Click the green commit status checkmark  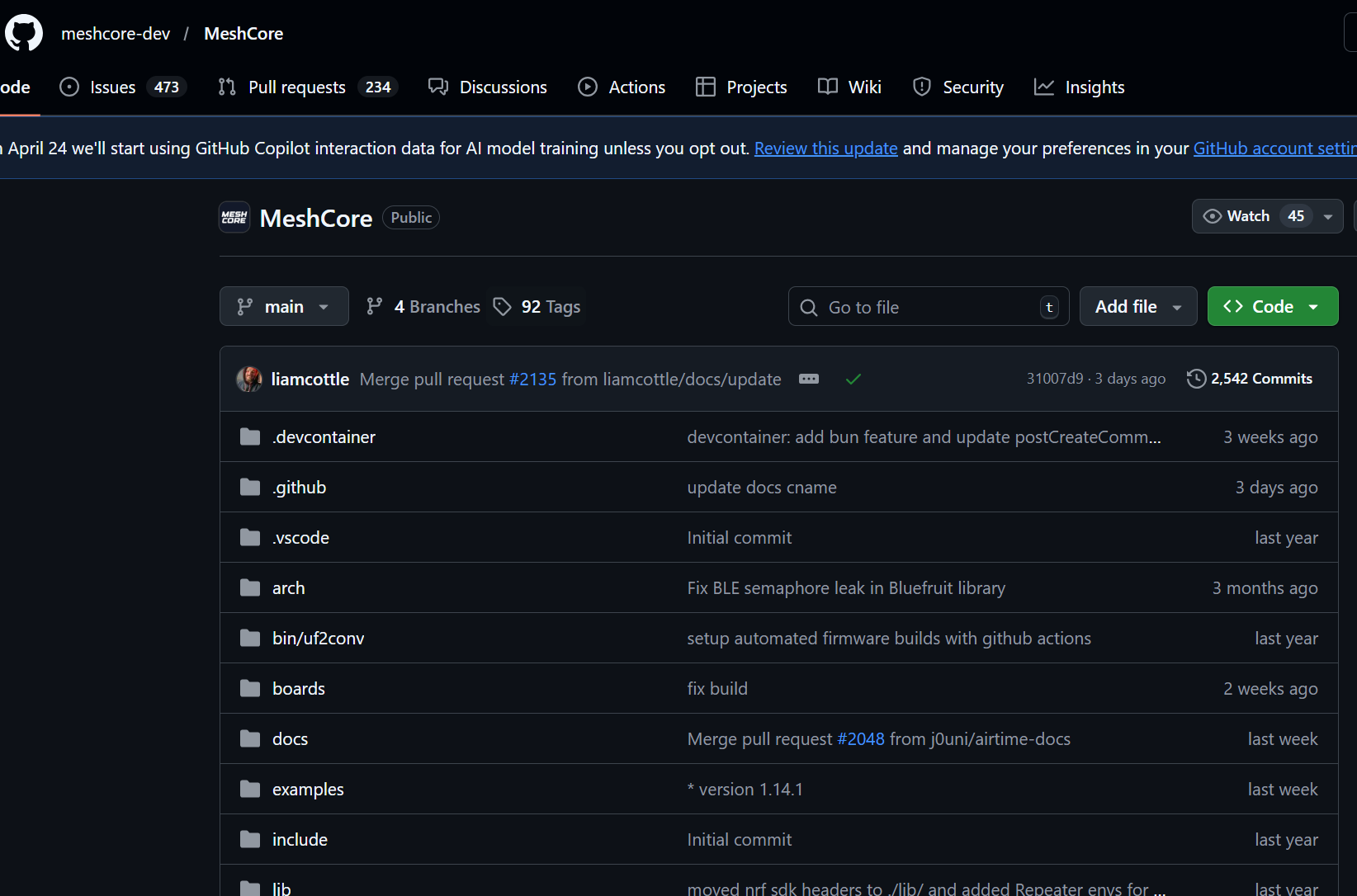(x=853, y=379)
